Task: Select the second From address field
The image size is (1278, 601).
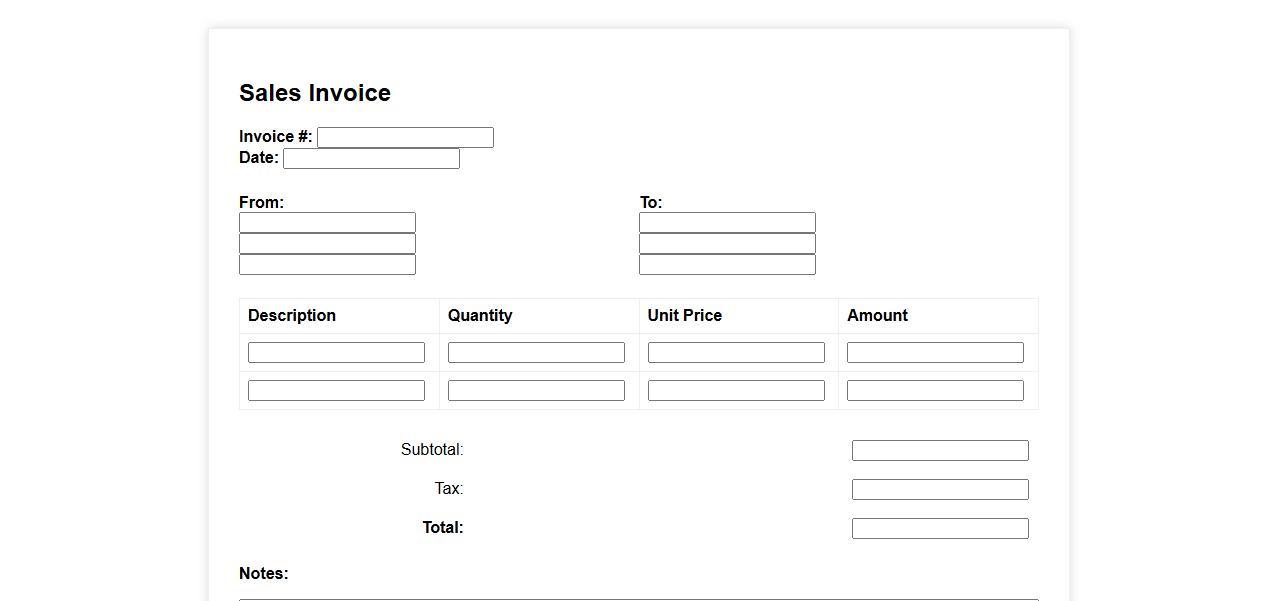Action: click(327, 243)
